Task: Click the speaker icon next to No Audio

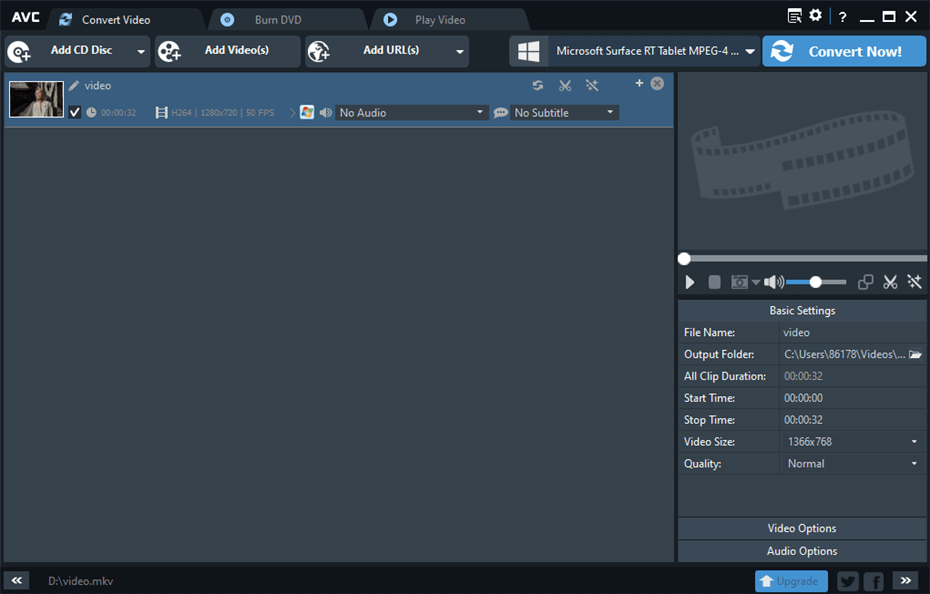Action: coord(326,112)
